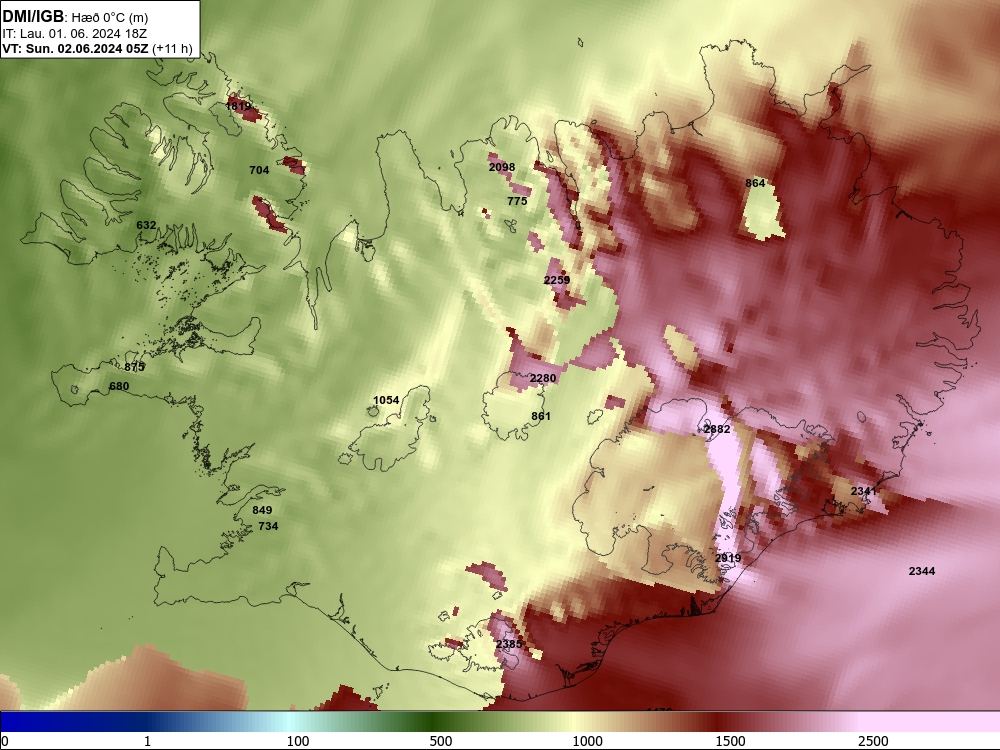Screen dimensions: 1000x750
Task: Click the 'VT: Sun. 02.06.2024 05Z' line
Action: point(75,48)
